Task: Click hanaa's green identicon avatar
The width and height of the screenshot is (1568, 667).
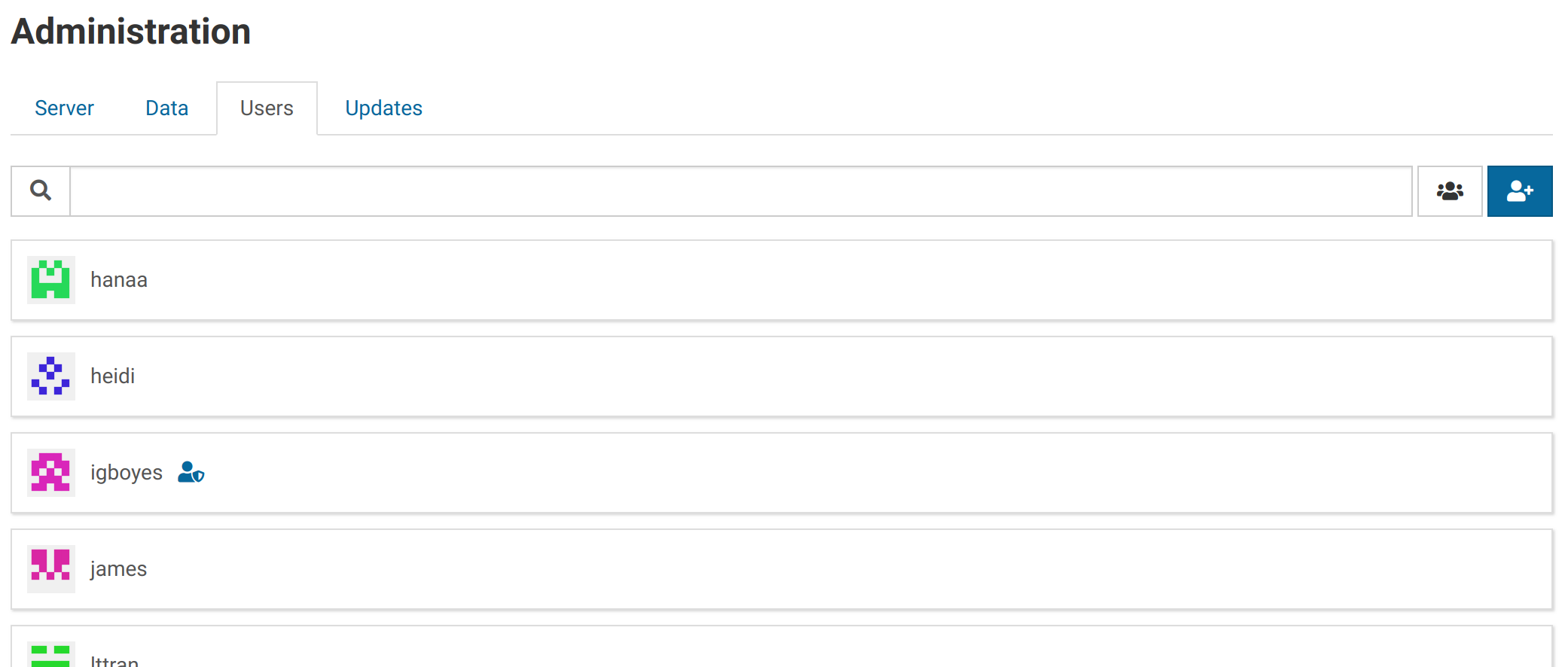Action: (50, 280)
